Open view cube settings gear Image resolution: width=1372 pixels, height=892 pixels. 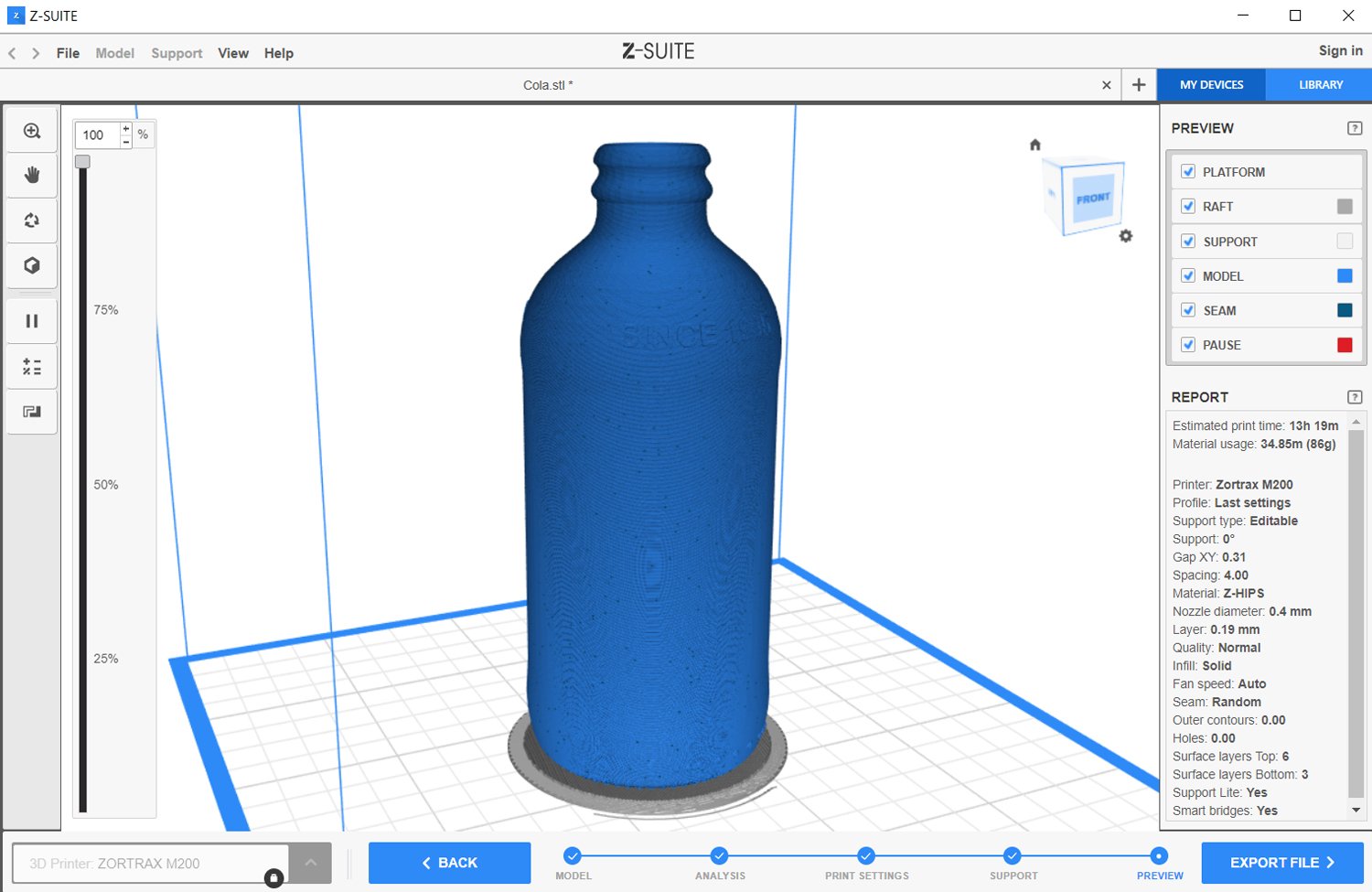tap(1126, 236)
